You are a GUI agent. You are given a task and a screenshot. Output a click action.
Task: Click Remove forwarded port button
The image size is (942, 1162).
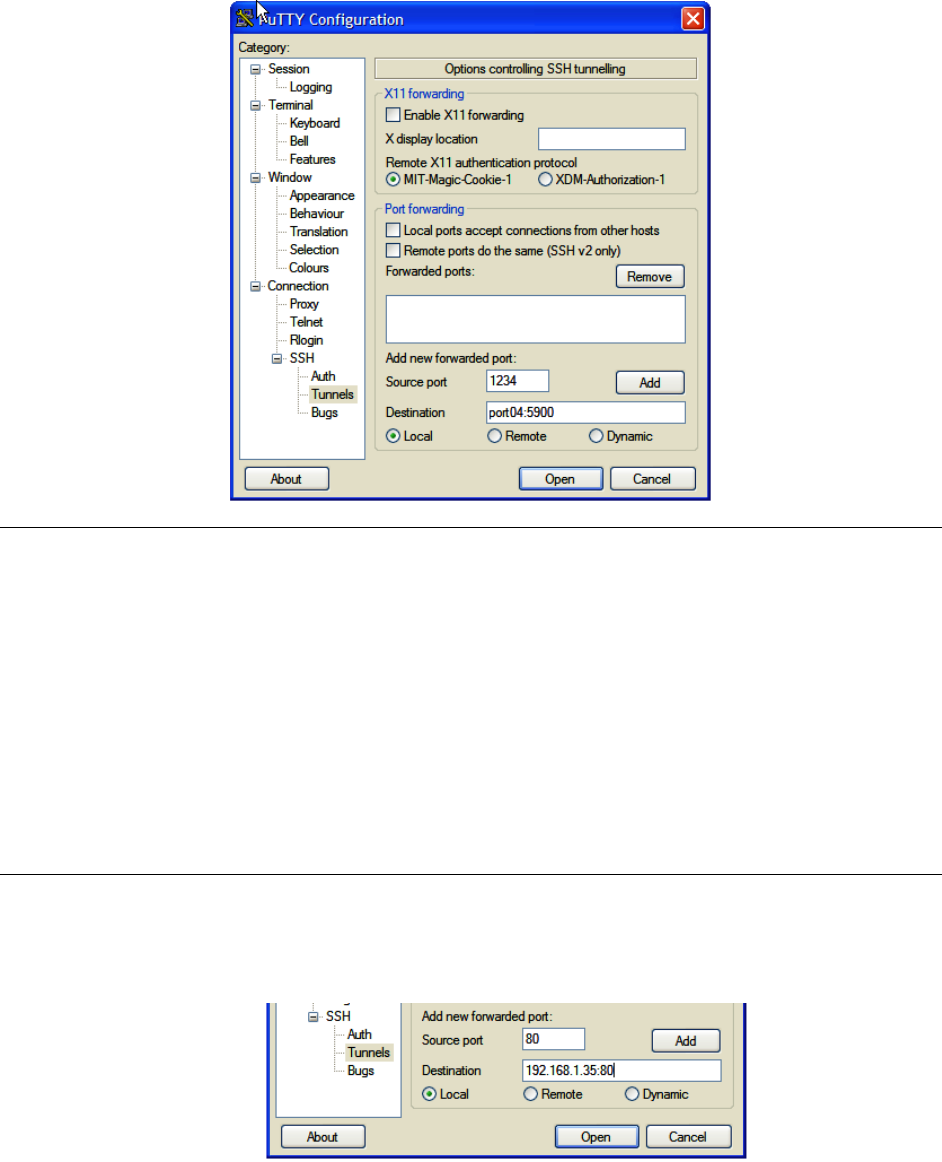point(649,276)
